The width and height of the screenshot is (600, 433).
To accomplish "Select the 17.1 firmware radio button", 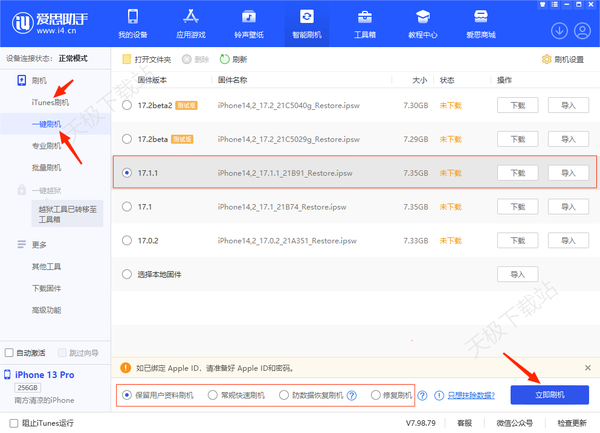I will click(x=127, y=207).
